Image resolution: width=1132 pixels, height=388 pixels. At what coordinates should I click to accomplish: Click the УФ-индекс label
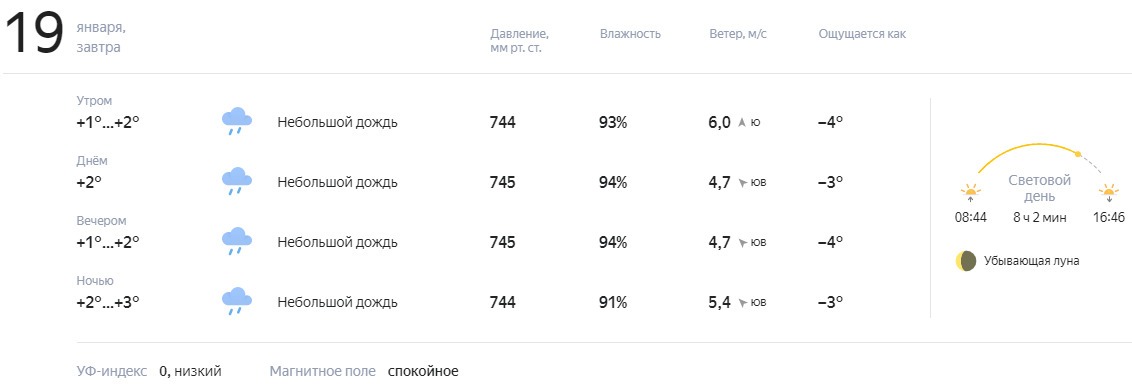[112, 371]
